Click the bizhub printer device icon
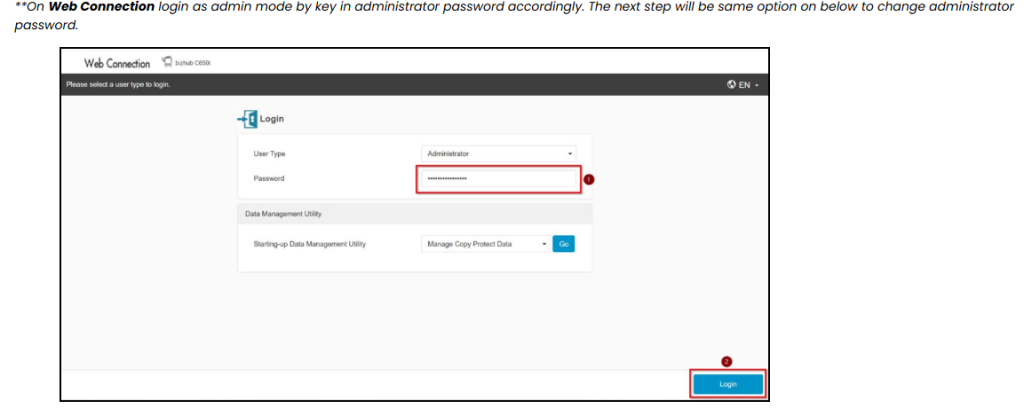 pos(166,62)
